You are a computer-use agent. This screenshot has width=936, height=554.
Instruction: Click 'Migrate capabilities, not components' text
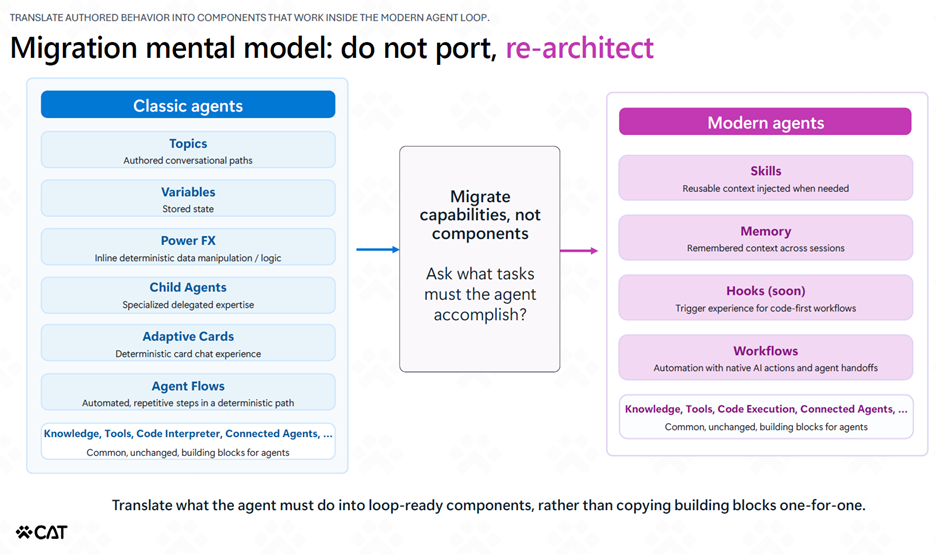[480, 215]
